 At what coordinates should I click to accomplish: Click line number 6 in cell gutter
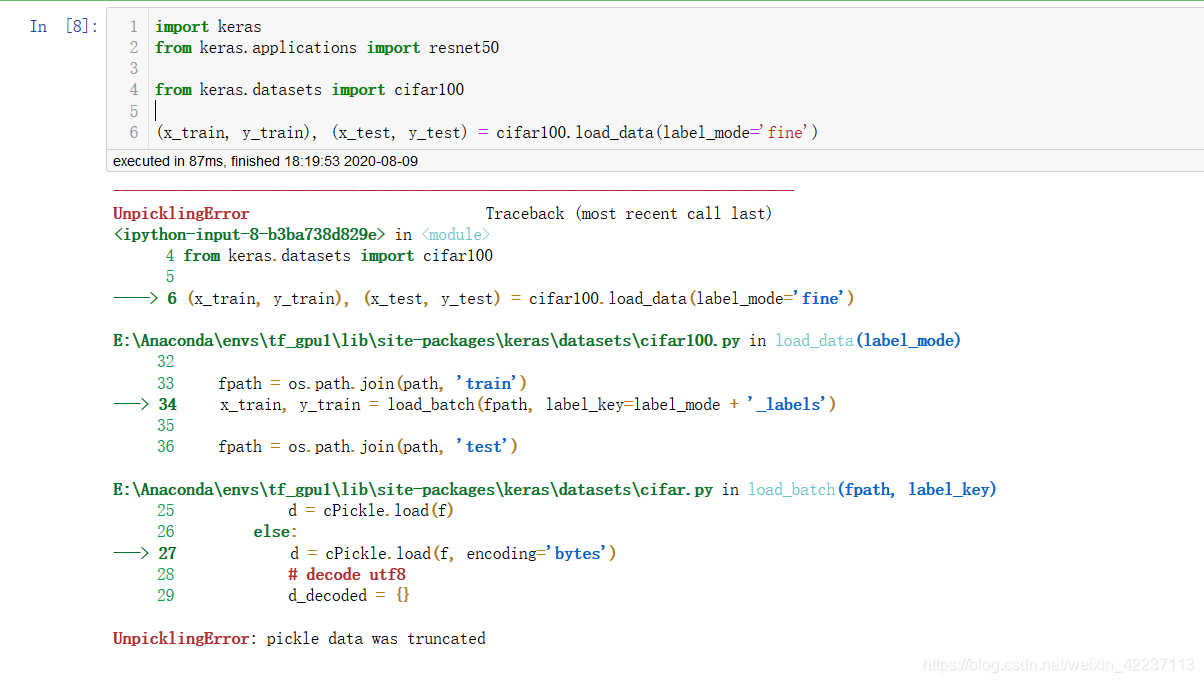click(133, 132)
